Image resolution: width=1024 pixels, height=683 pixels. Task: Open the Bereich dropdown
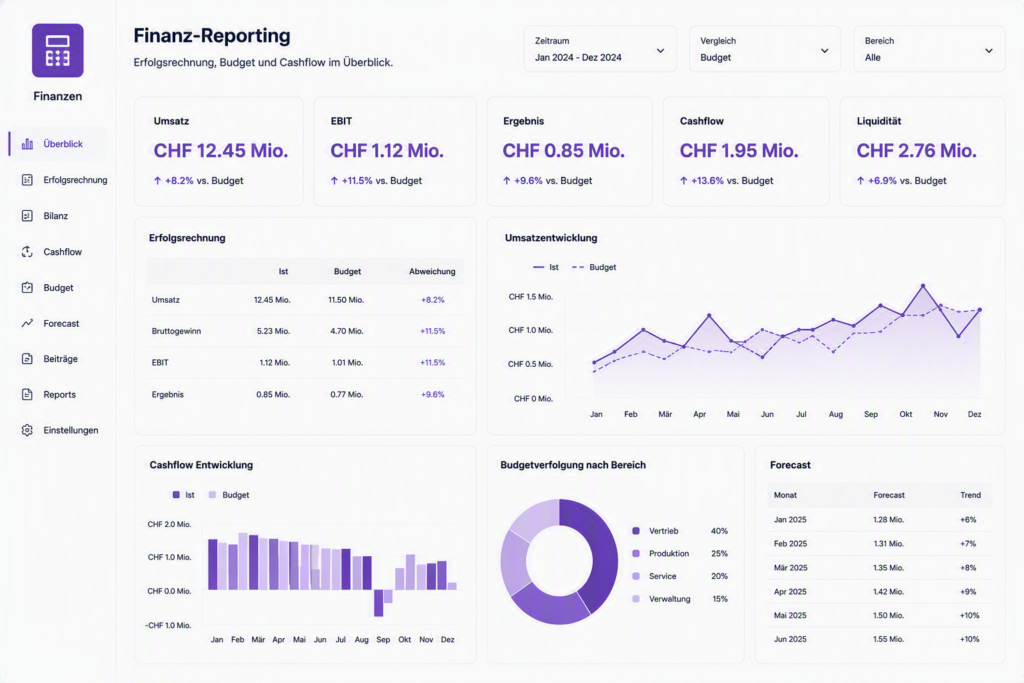929,49
